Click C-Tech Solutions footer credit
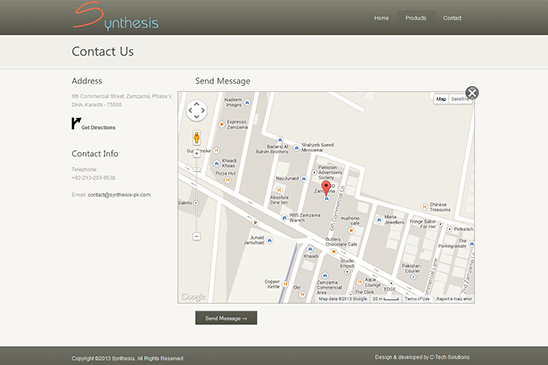 pyautogui.click(x=449, y=357)
